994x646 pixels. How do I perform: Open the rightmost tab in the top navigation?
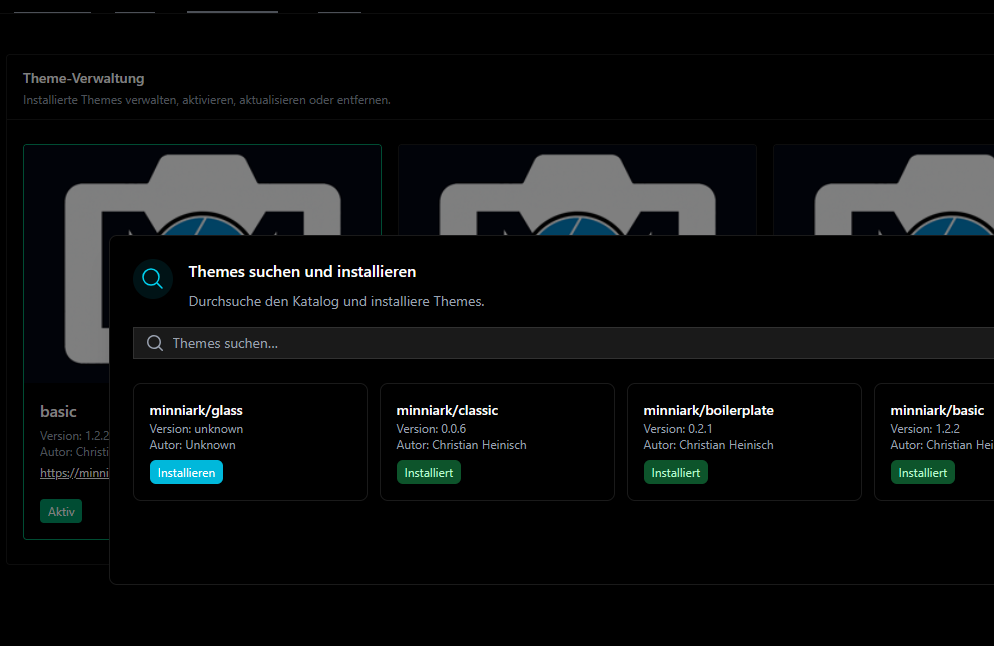339,5
